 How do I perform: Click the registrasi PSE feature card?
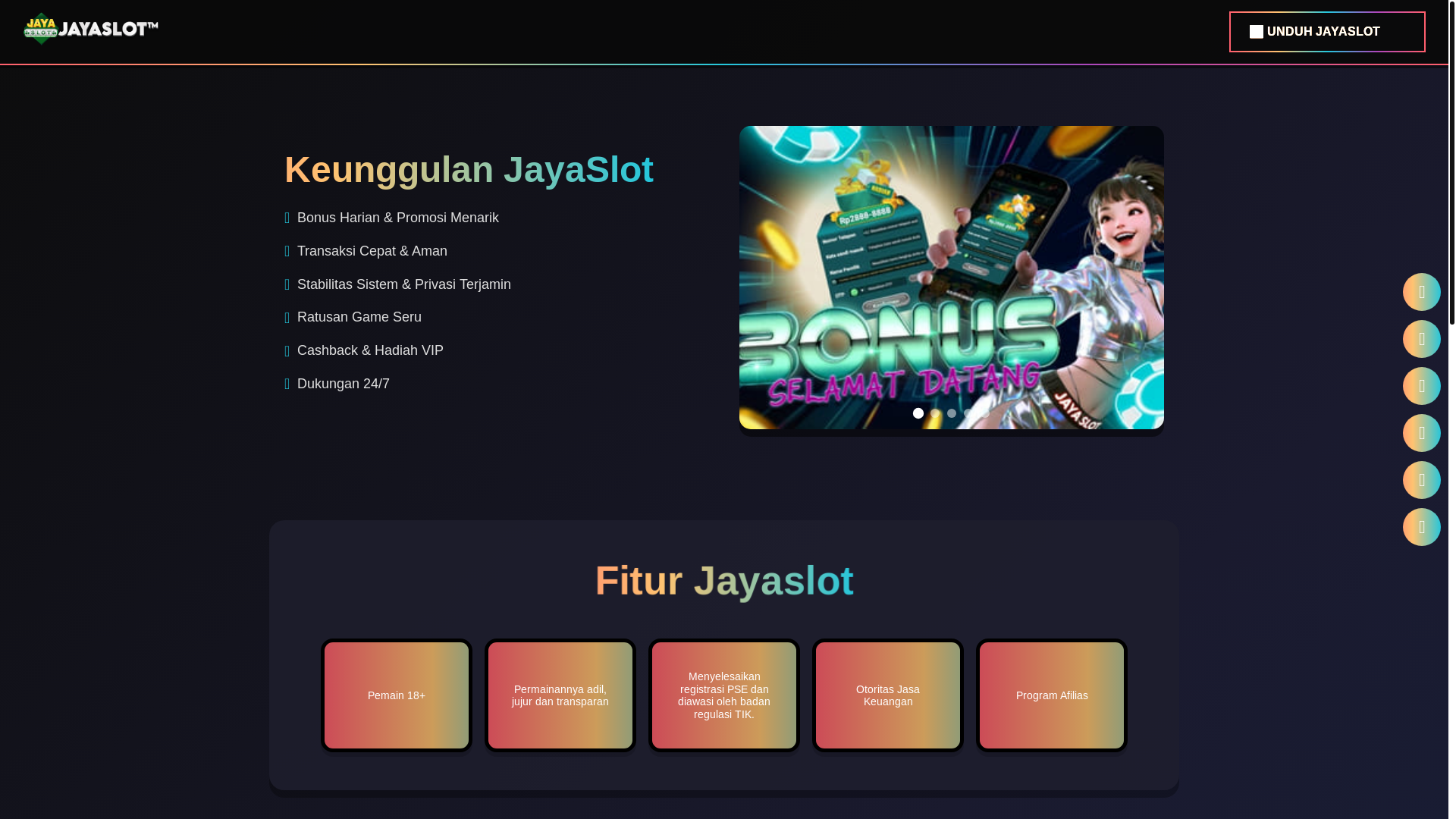(724, 695)
